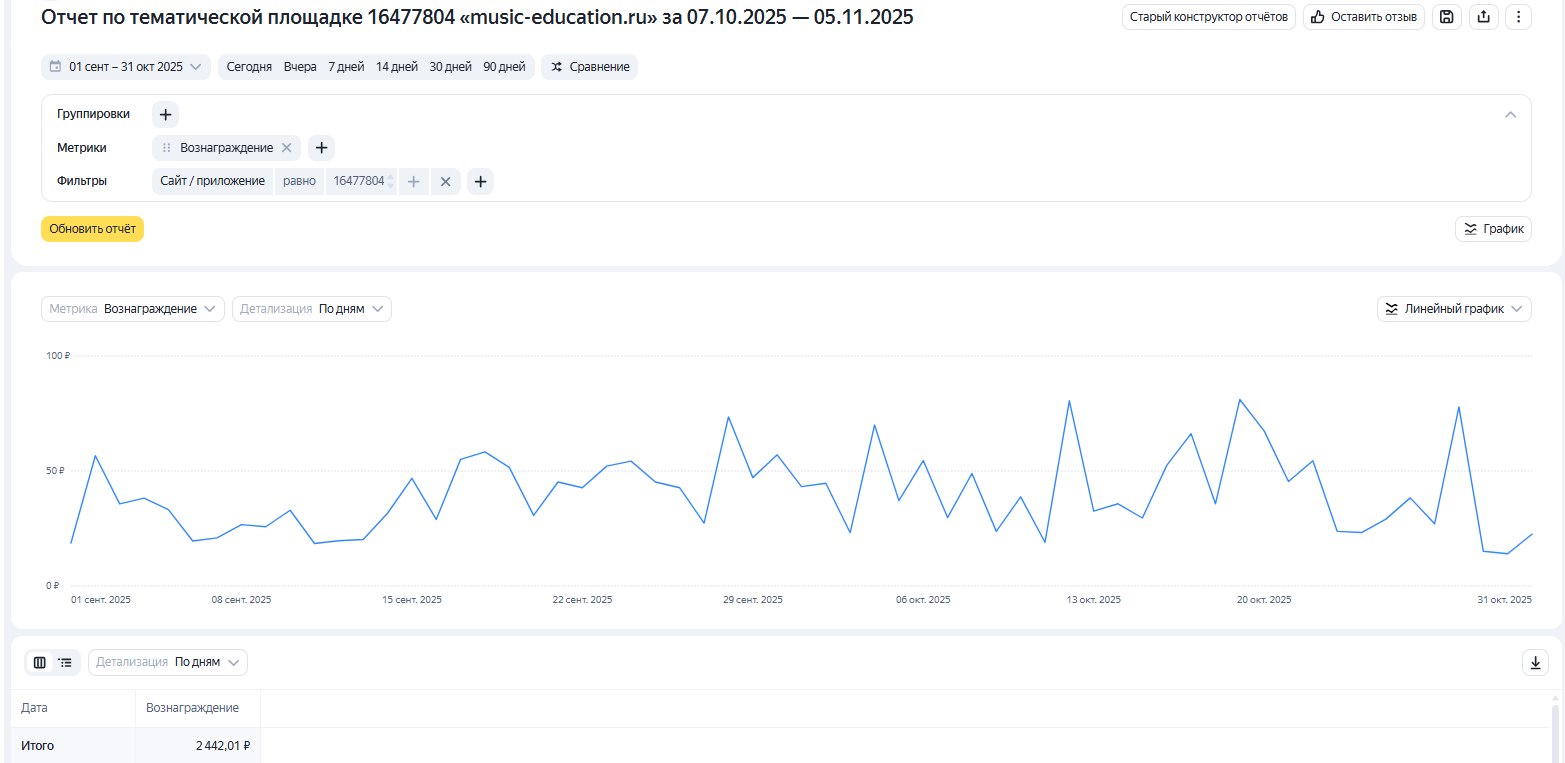Open the date range picker 01 сент – 31 окт 2025
Image resolution: width=1565 pixels, height=763 pixels.
tap(126, 67)
